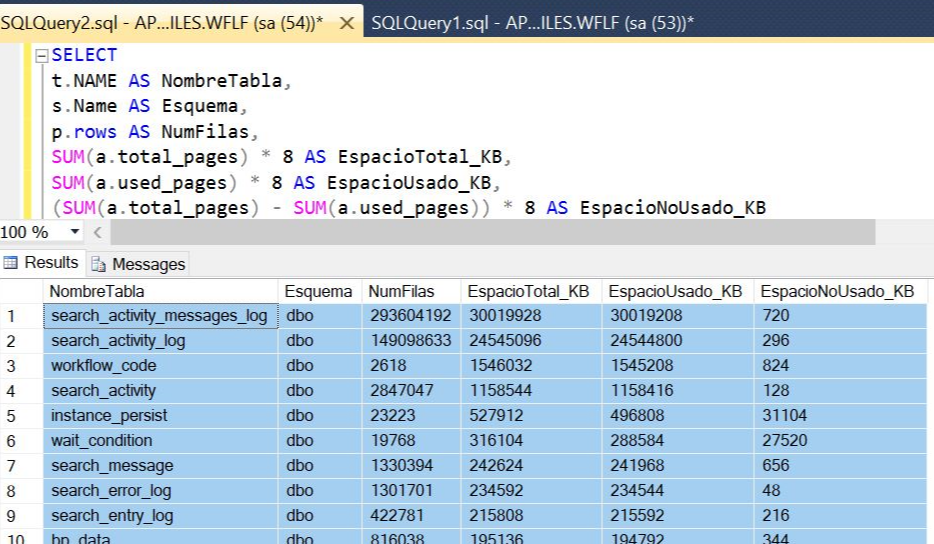Click EspacioTotal_KB value 1546032
Screen dimensions: 934x544
pos(531,366)
